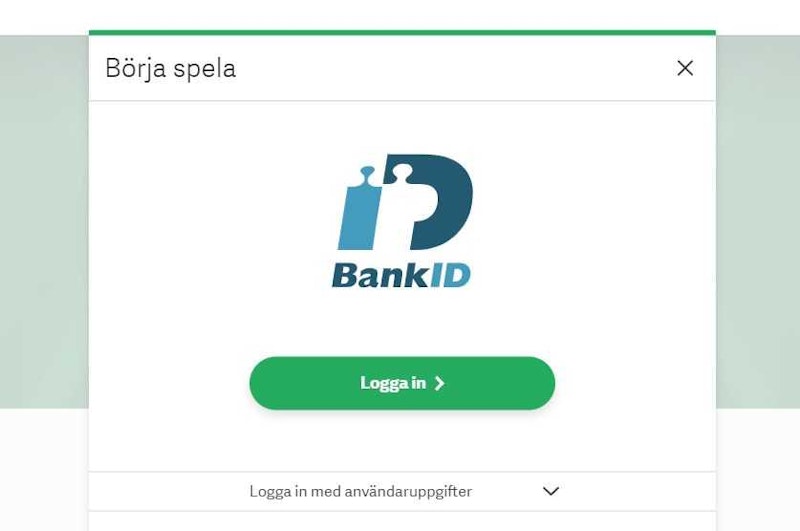The width and height of the screenshot is (800, 531).
Task: Select the light blue 'i' logo piece
Action: tap(360, 208)
